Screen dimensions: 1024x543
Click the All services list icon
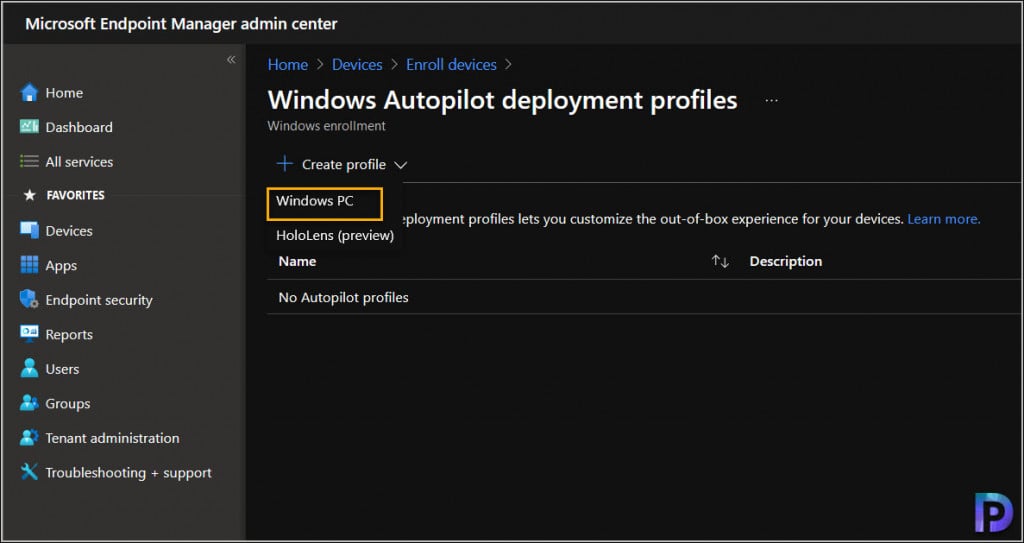click(x=29, y=161)
